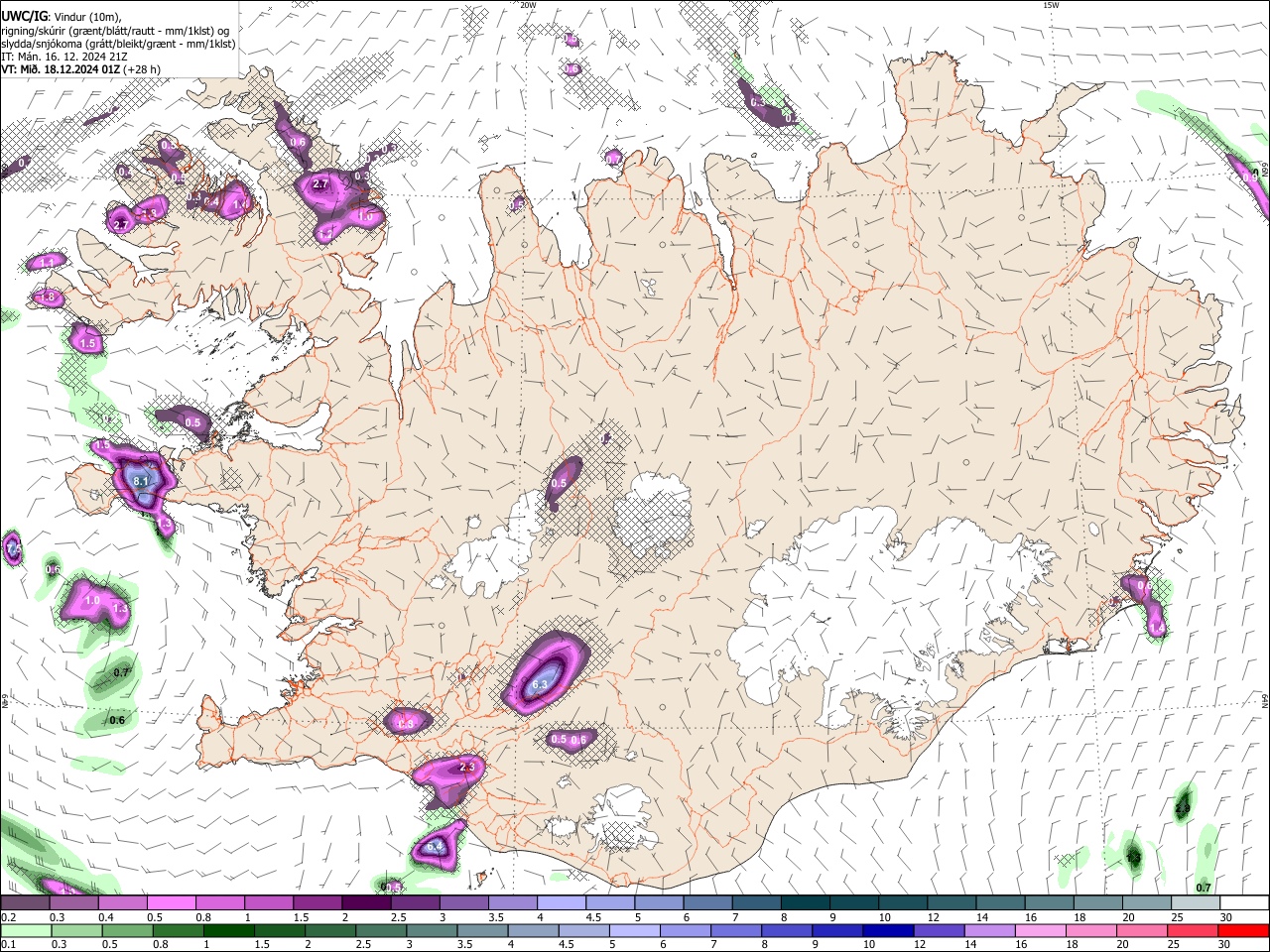This screenshot has height=952, width=1270.
Task: Select the 30 label on the lower scale
Action: pyautogui.click(x=1224, y=945)
